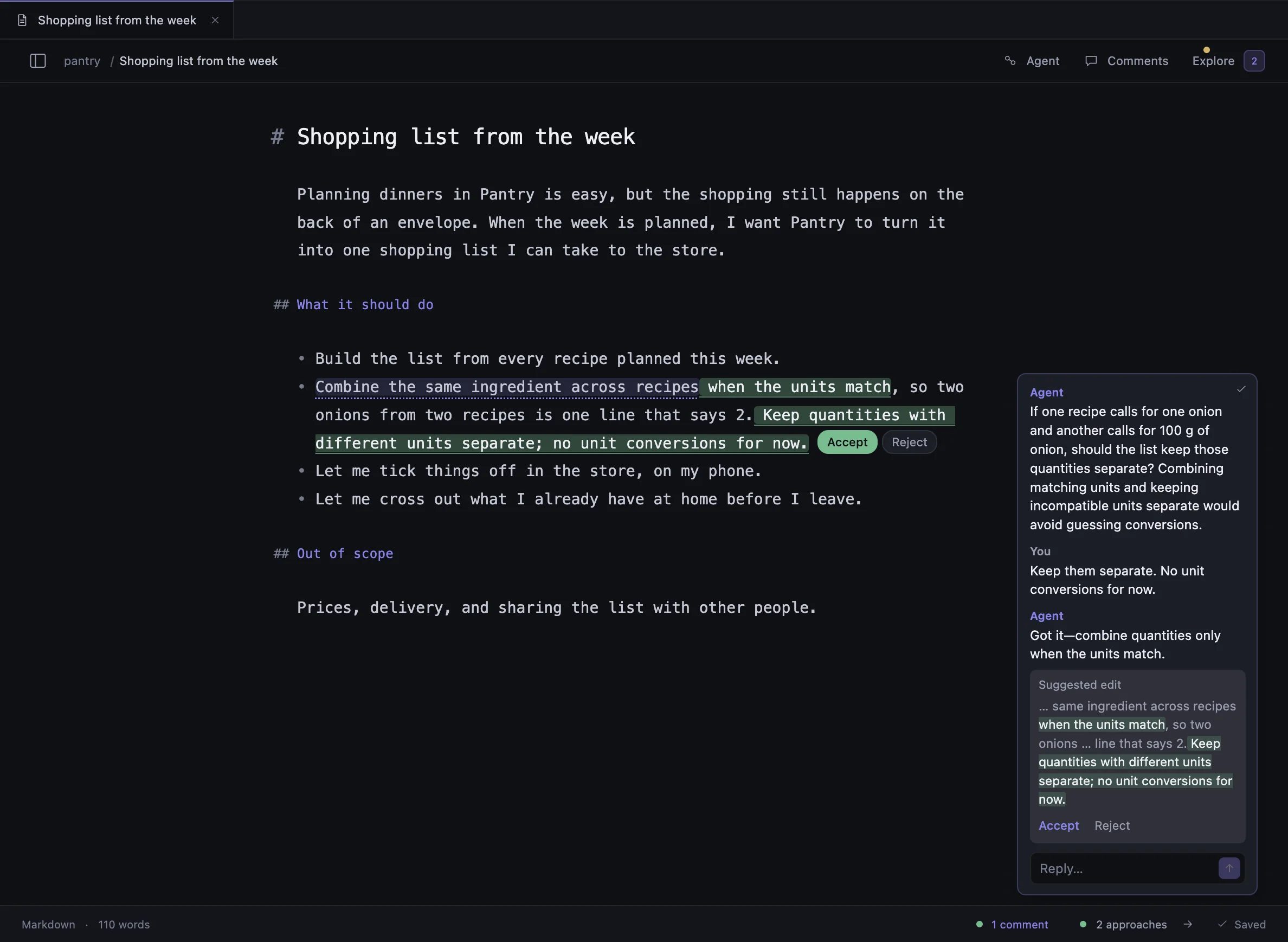Image resolution: width=1288 pixels, height=942 pixels.
Task: Send the reply with the arrow button
Action: [1229, 868]
